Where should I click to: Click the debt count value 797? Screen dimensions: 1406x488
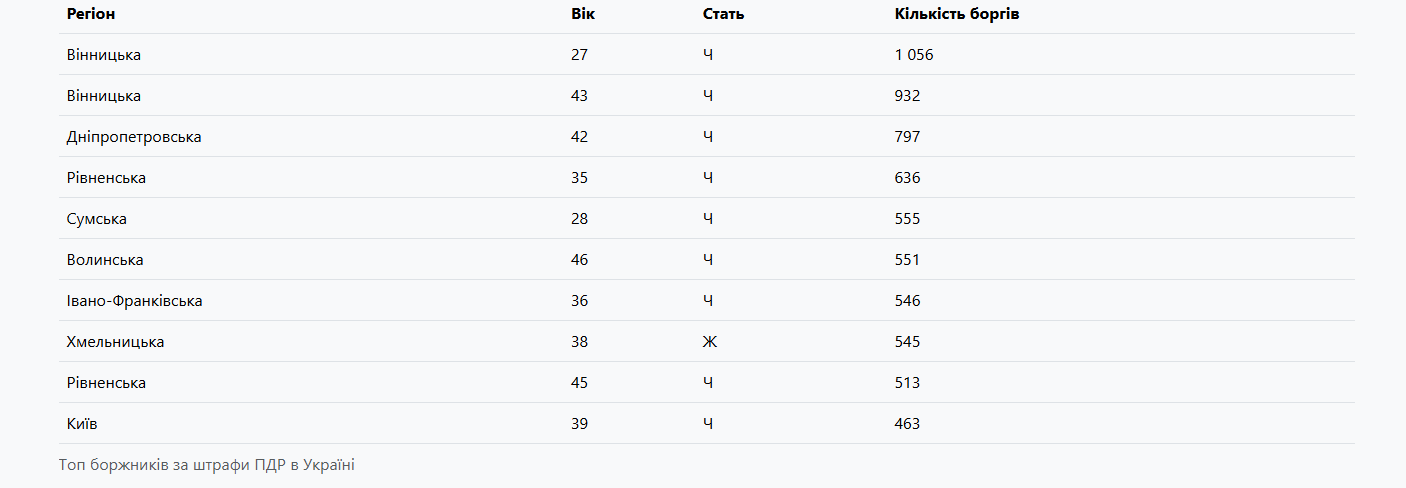908,137
